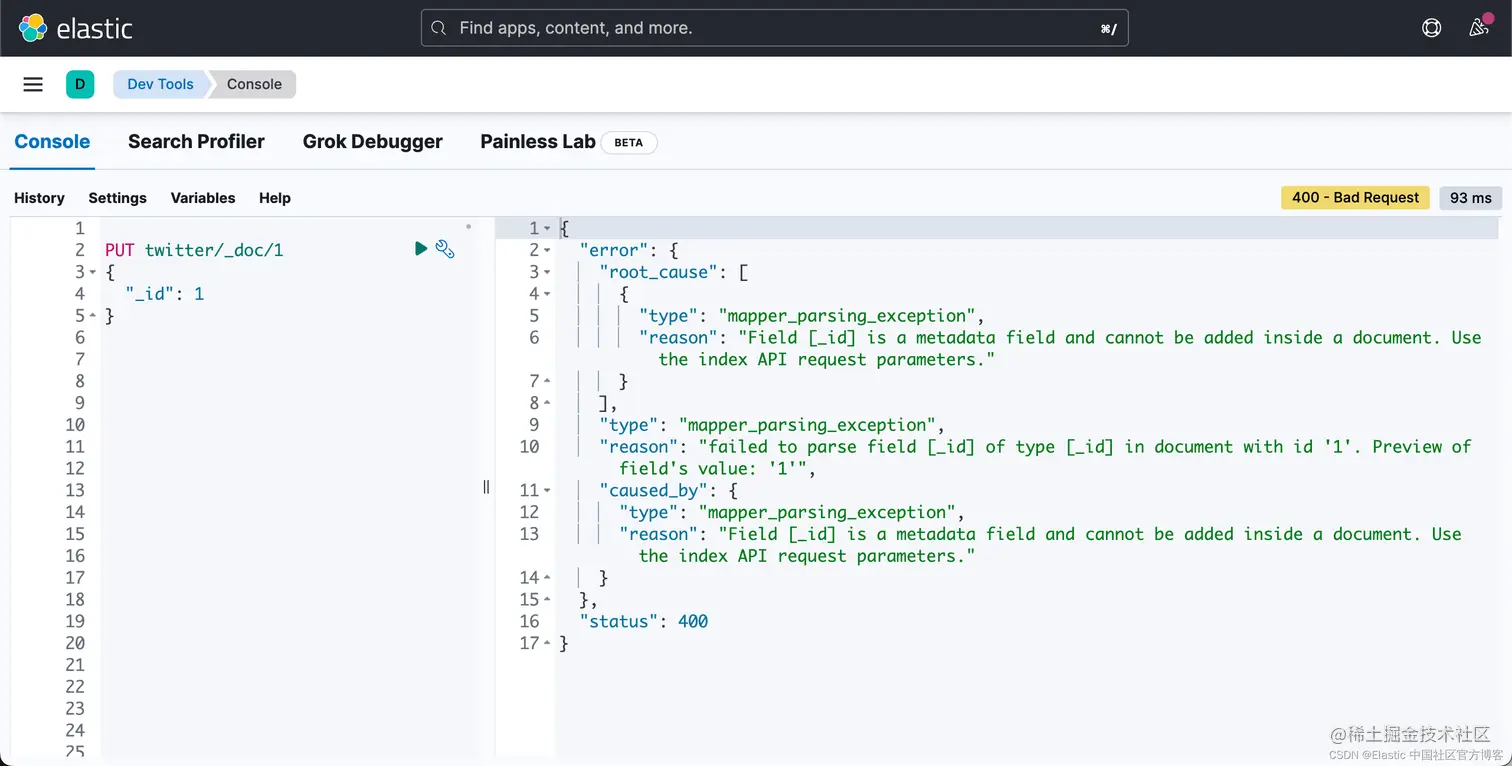Viewport: 1512px width, 766px height.
Task: Open console Settings
Action: click(x=117, y=198)
